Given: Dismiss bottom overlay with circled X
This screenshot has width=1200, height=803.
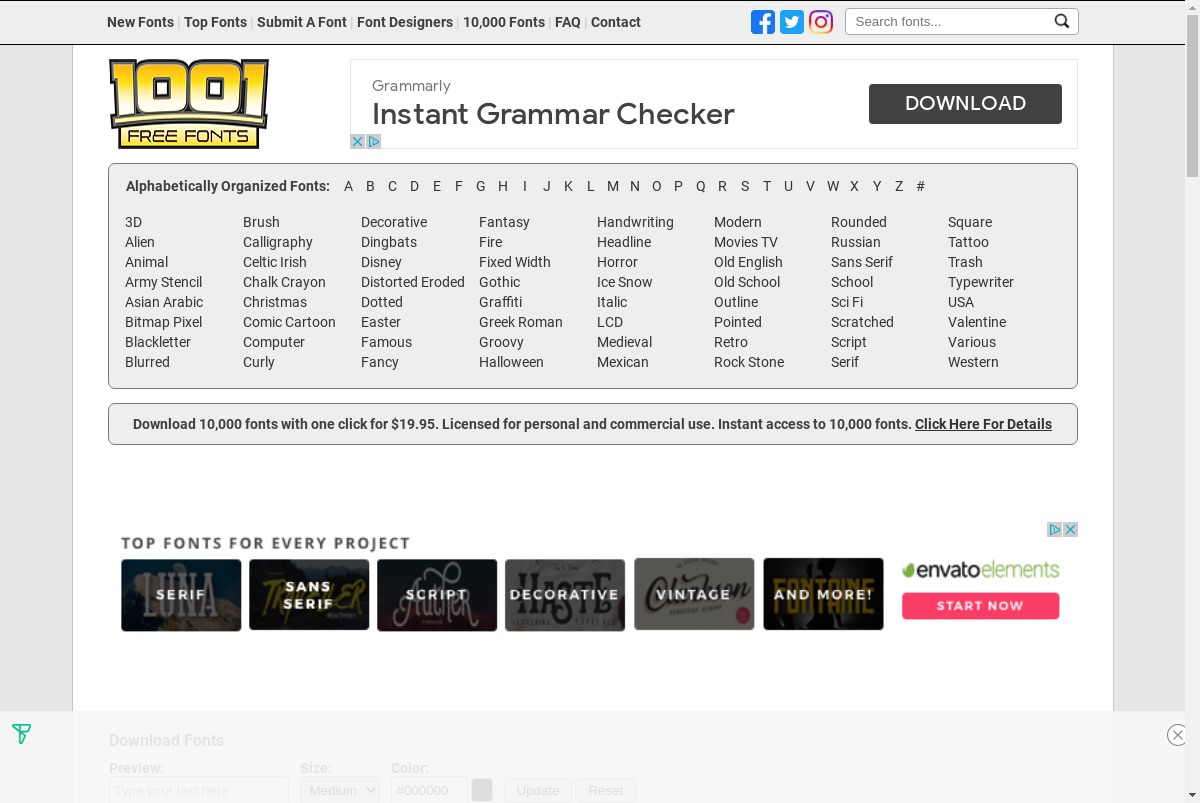Looking at the screenshot, I should click(x=1177, y=735).
